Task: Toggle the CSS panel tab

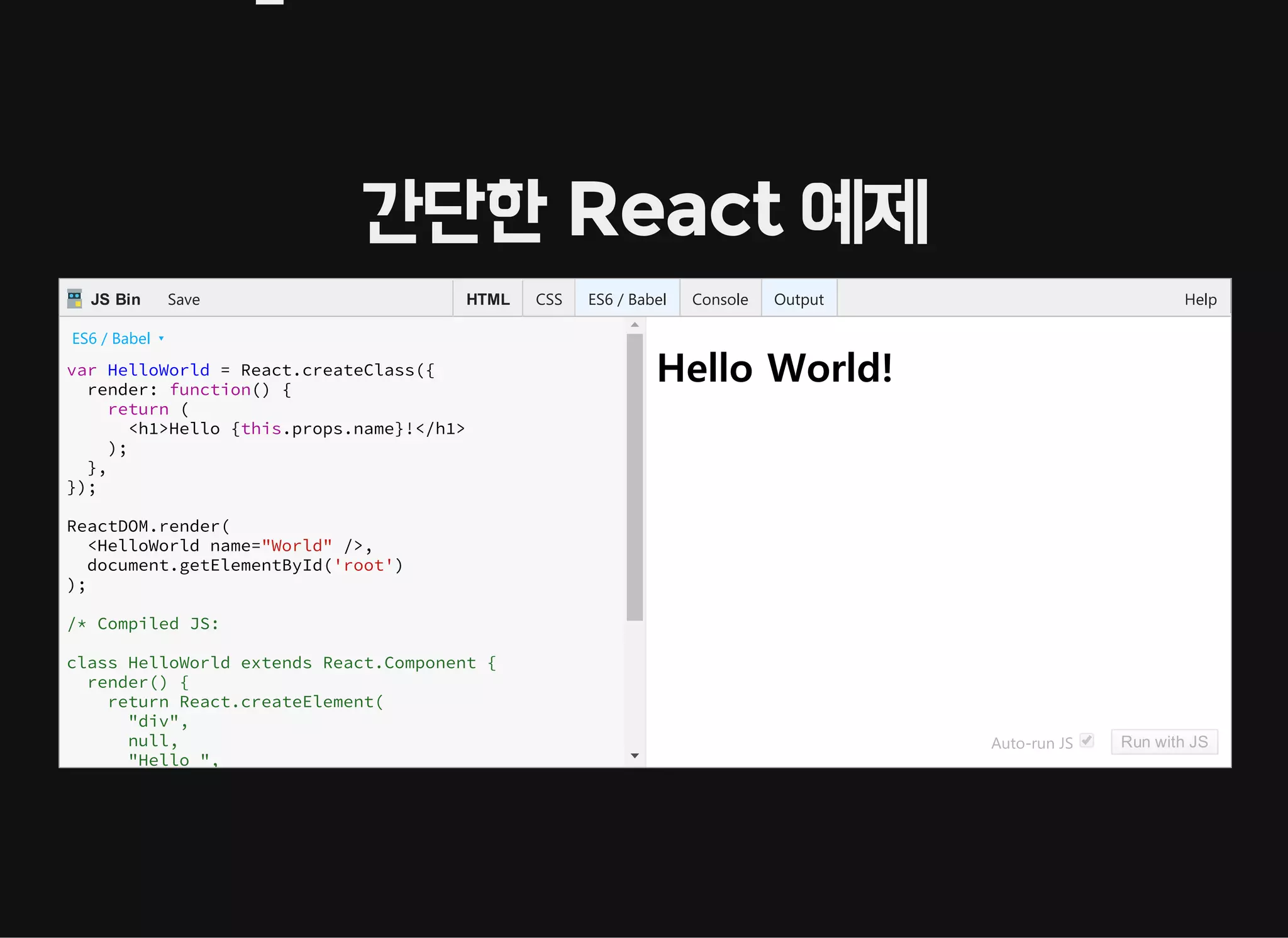Action: click(x=549, y=299)
